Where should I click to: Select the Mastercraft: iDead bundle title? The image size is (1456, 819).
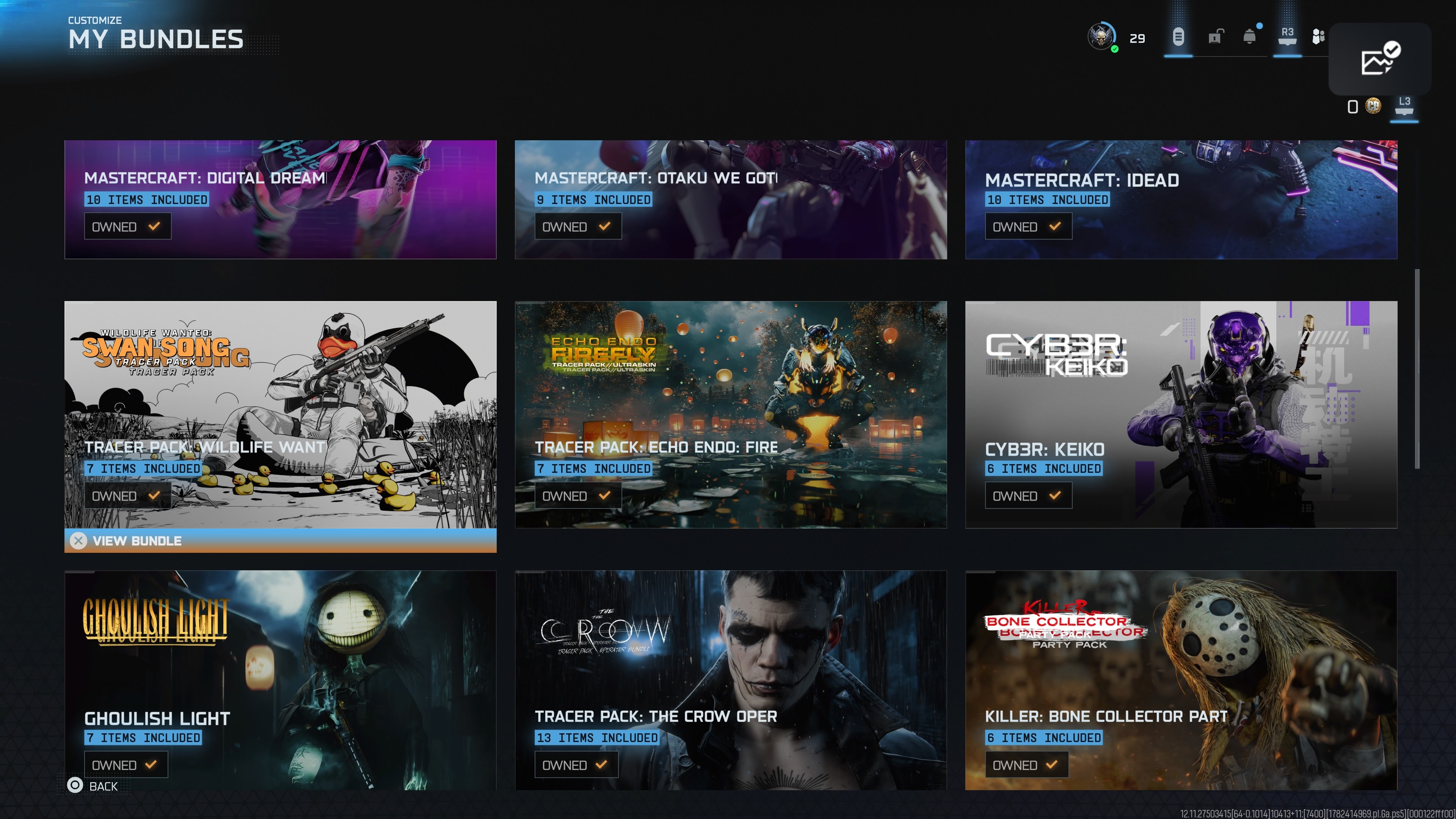(x=1082, y=180)
